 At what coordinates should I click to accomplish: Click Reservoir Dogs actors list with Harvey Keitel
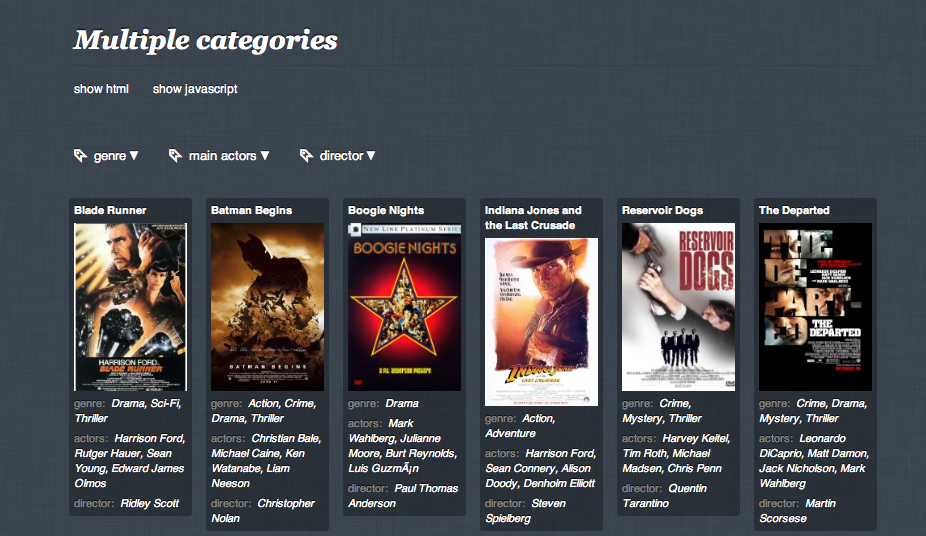[x=677, y=453]
